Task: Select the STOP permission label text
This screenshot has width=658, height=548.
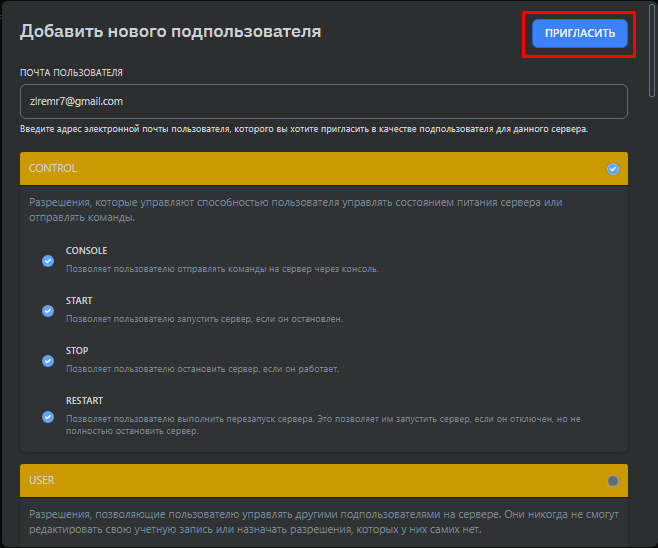Action: (x=77, y=351)
